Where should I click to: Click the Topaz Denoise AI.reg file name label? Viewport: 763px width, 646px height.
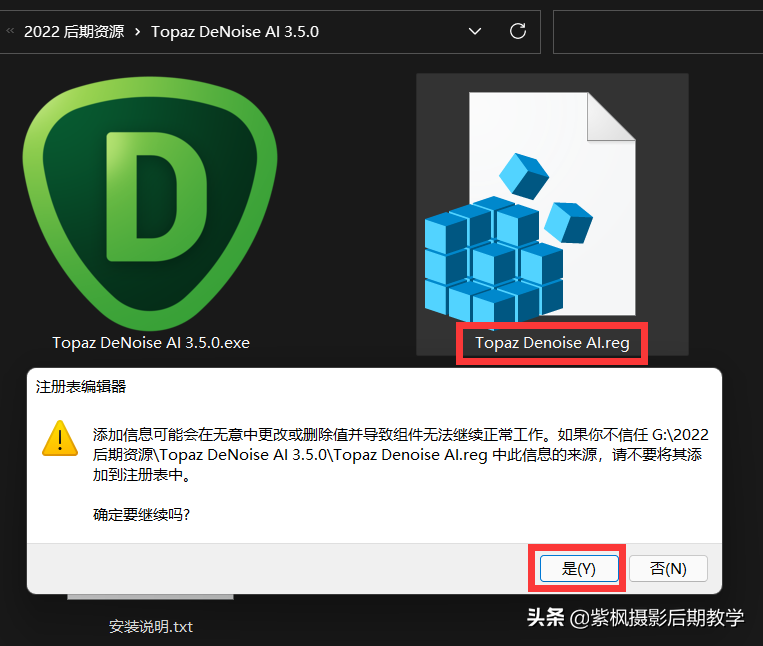[x=552, y=342]
